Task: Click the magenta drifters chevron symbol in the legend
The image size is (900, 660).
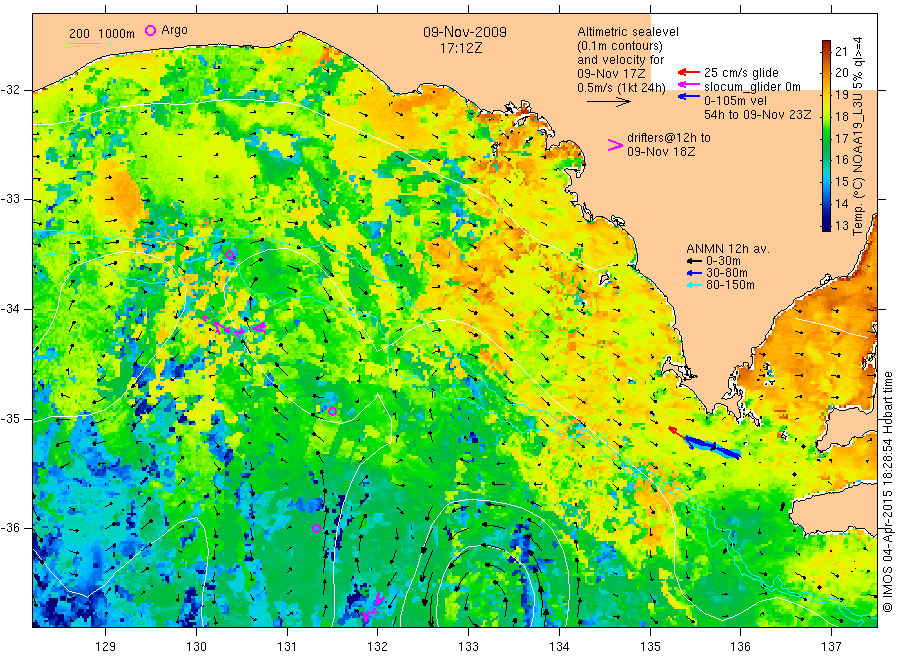Action: 615,145
